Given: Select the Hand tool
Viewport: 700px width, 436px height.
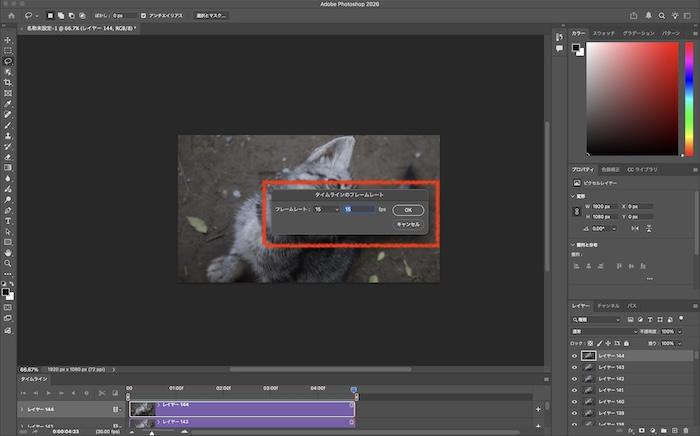Looking at the screenshot, I should pos(8,253).
